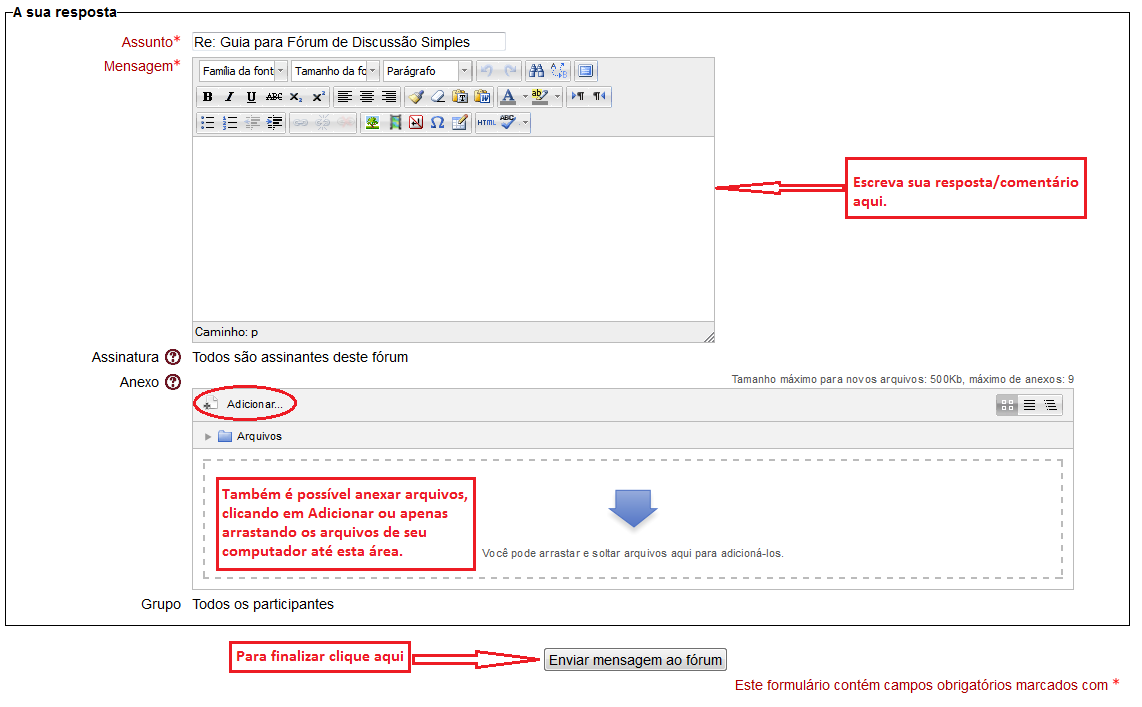Switch attachments to icon view
Screen dimensions: 1142x707
1007,405
